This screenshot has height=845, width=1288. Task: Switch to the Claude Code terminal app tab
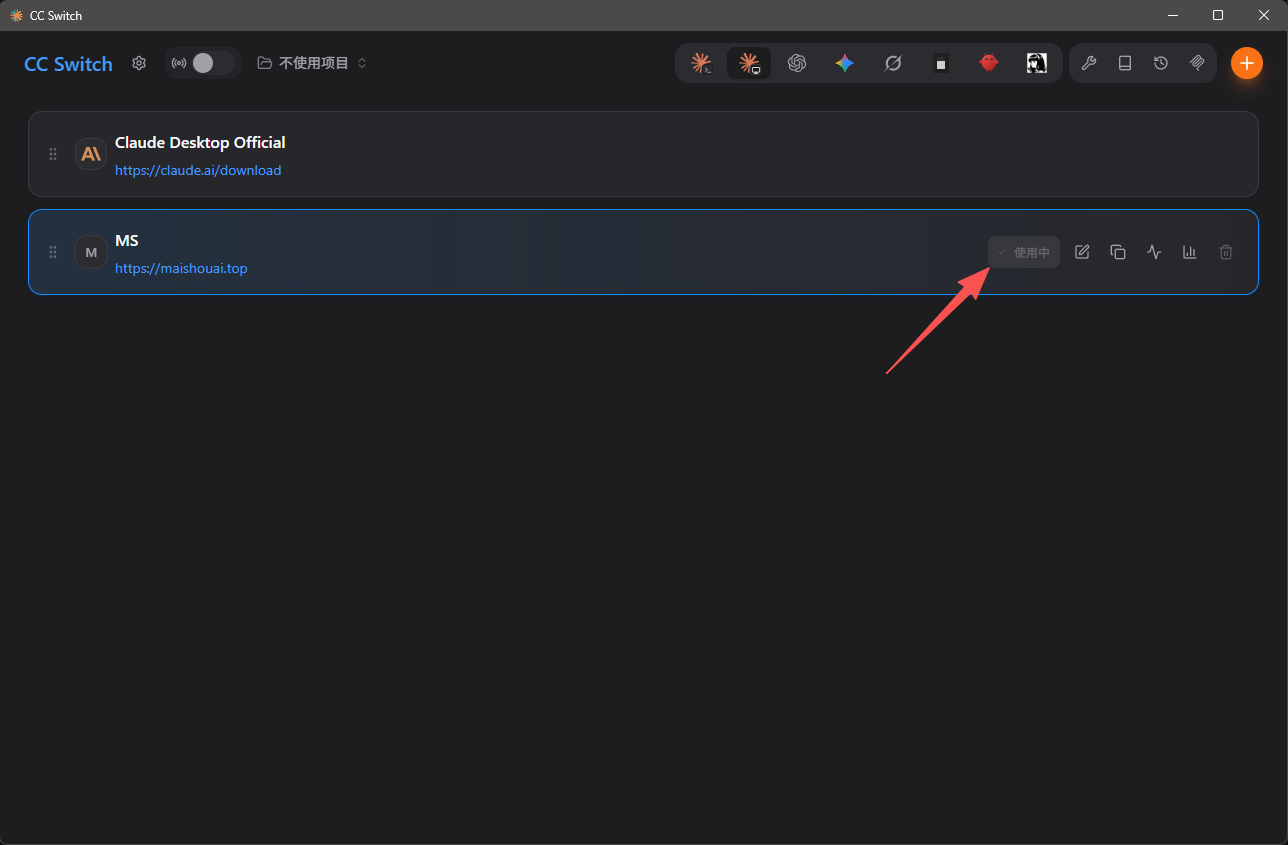pyautogui.click(x=701, y=63)
